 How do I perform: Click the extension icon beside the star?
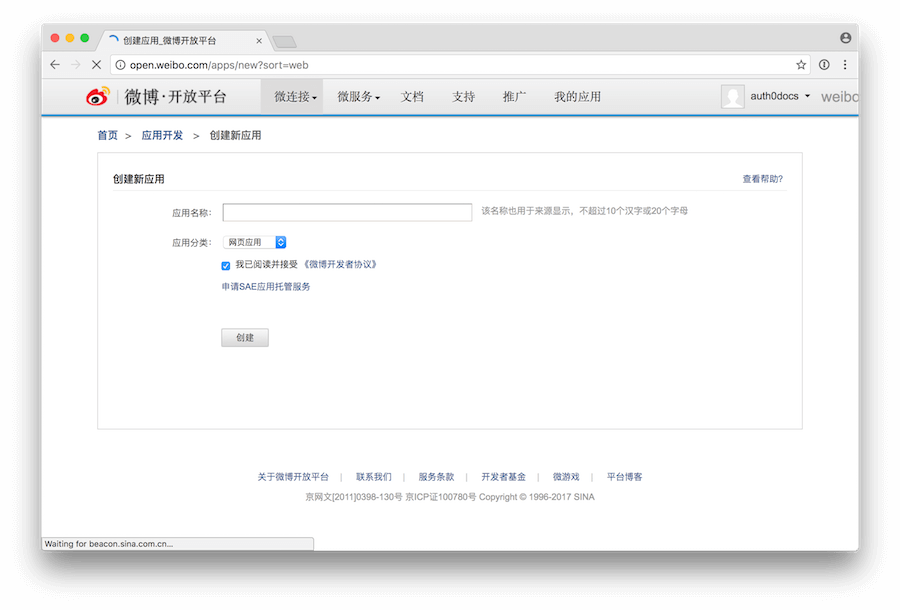(824, 65)
